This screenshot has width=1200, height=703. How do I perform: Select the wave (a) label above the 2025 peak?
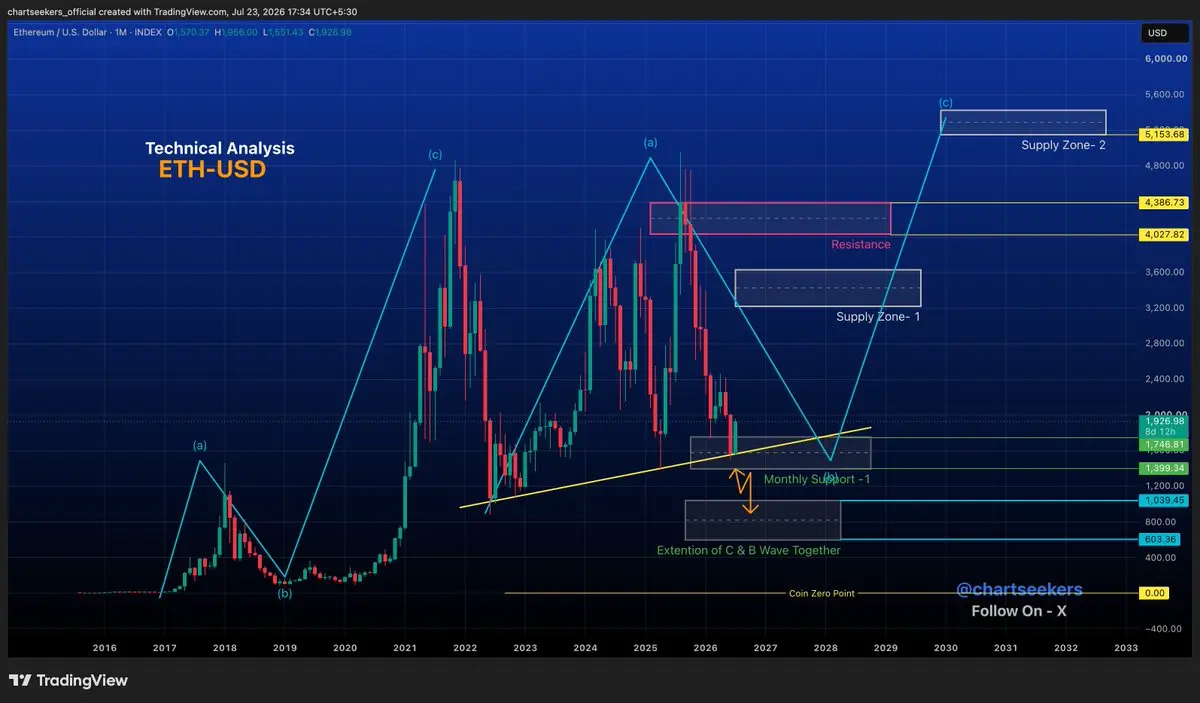[x=651, y=143]
